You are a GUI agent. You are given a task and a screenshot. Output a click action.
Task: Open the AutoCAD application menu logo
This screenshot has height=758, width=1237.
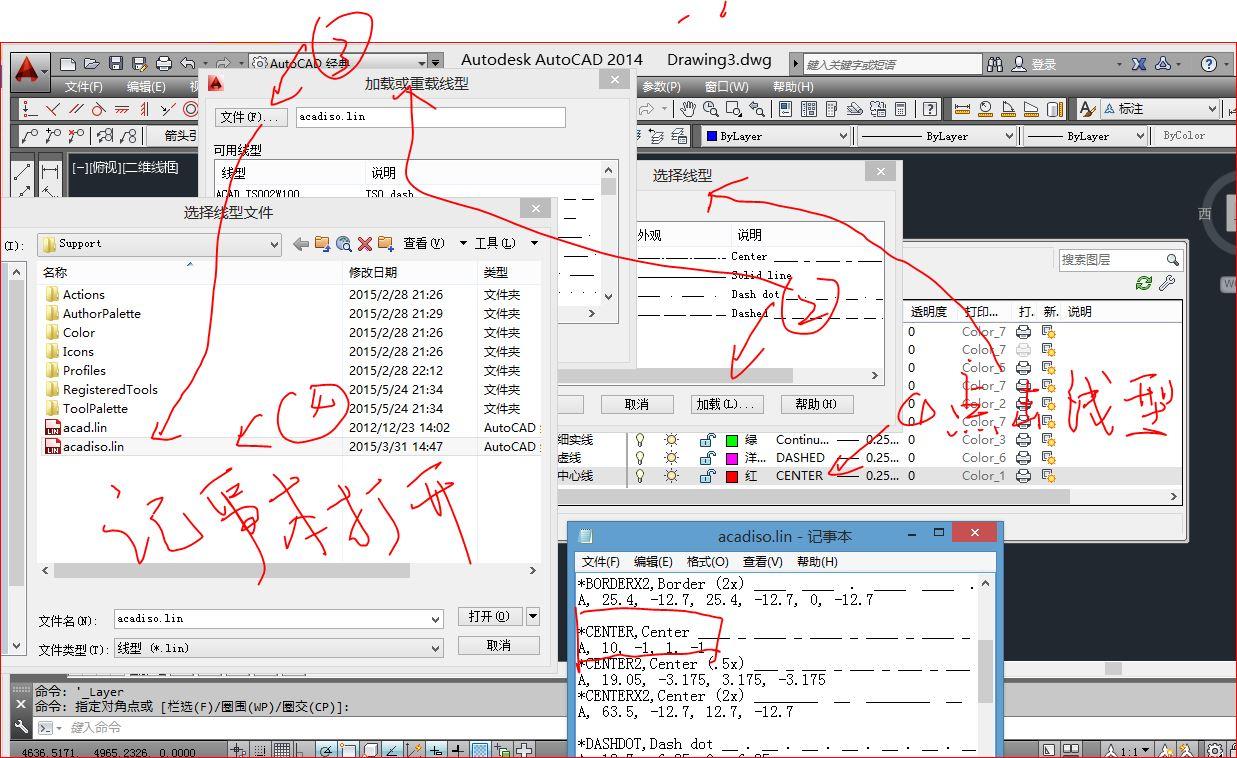[28, 70]
